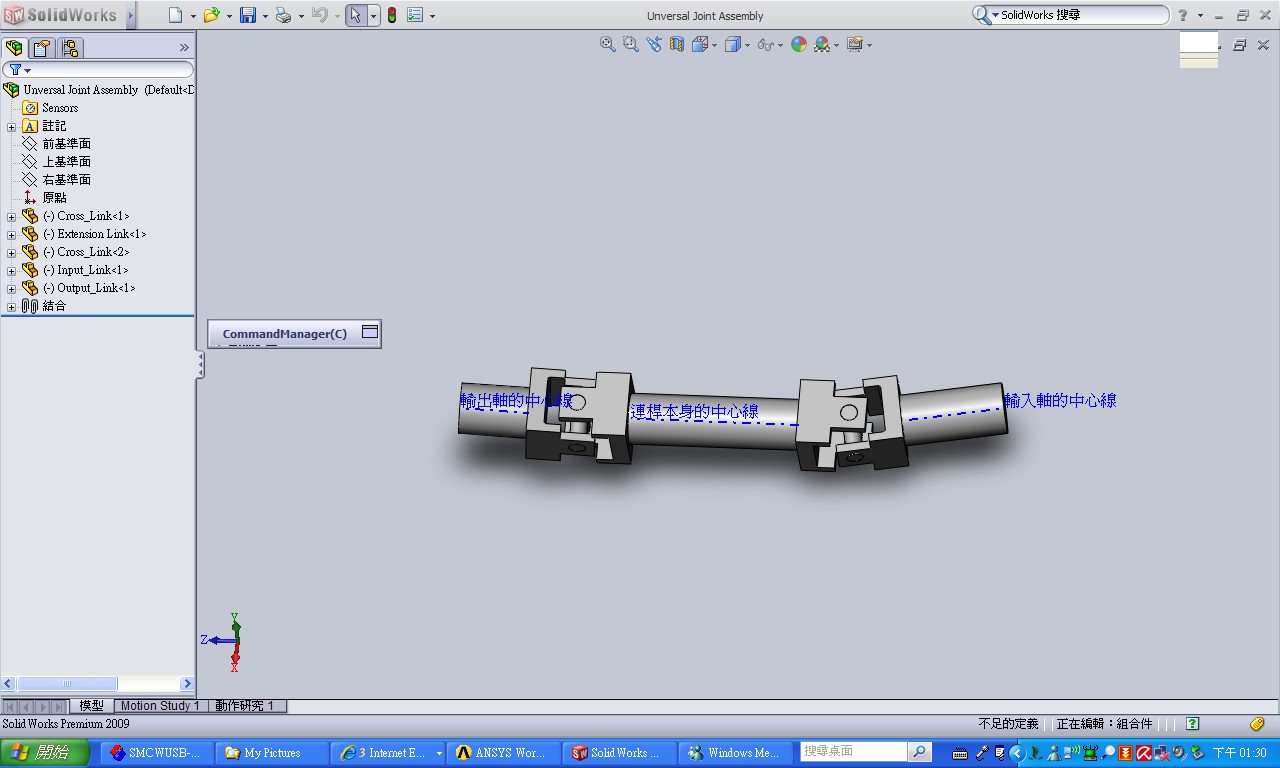
Task: Expand the 結合 mates folder
Action: pos(11,307)
